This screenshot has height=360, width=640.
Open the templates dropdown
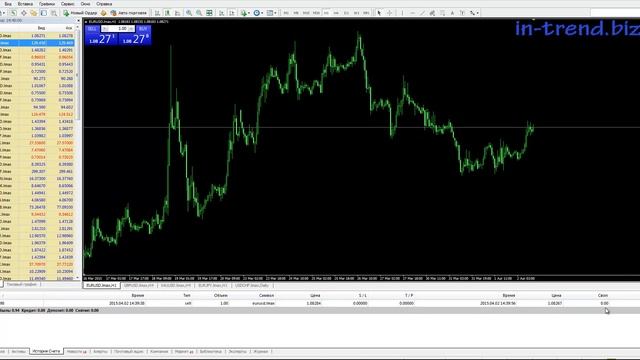[x=271, y=13]
